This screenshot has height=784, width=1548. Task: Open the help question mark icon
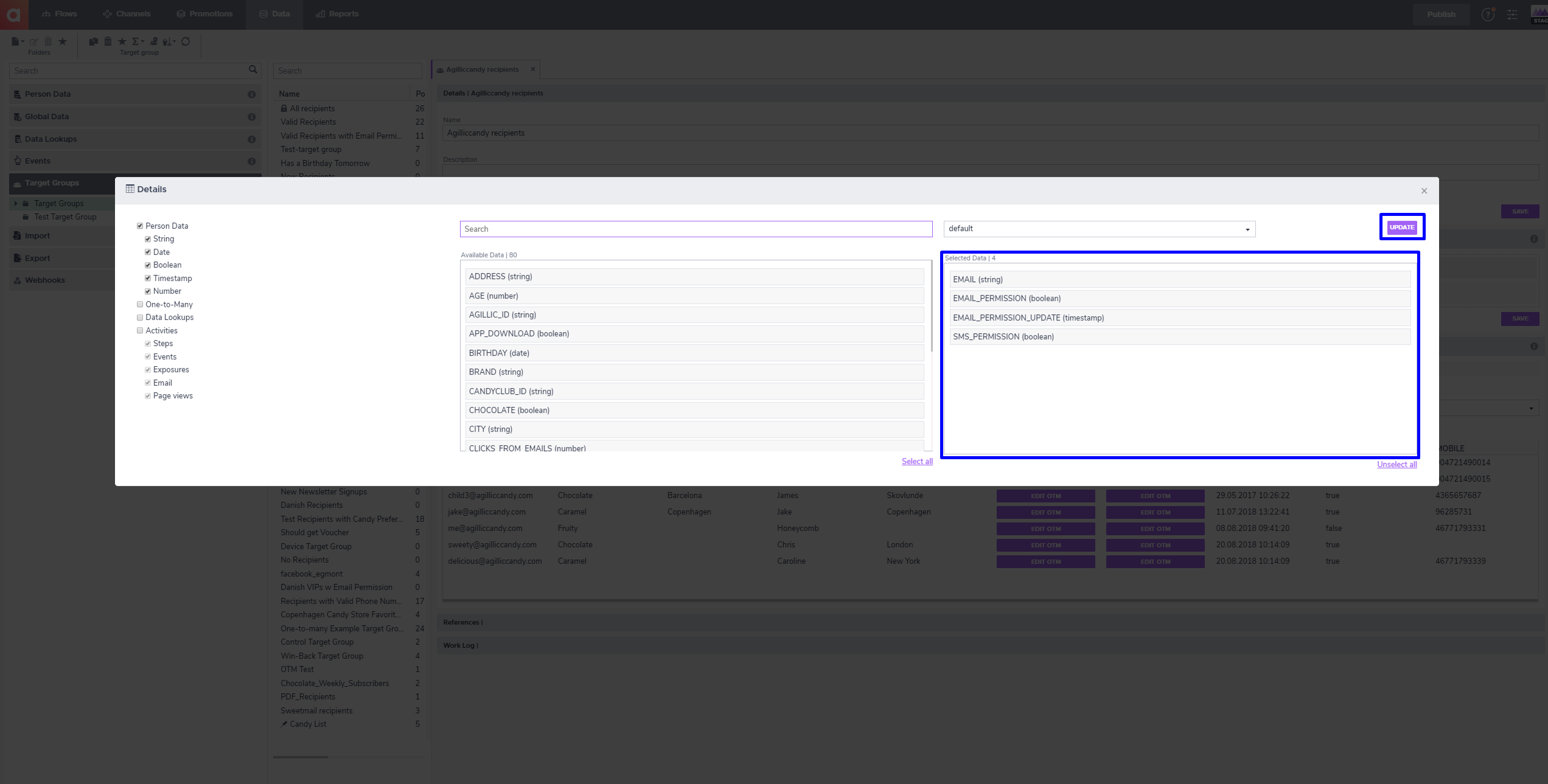pos(1488,14)
